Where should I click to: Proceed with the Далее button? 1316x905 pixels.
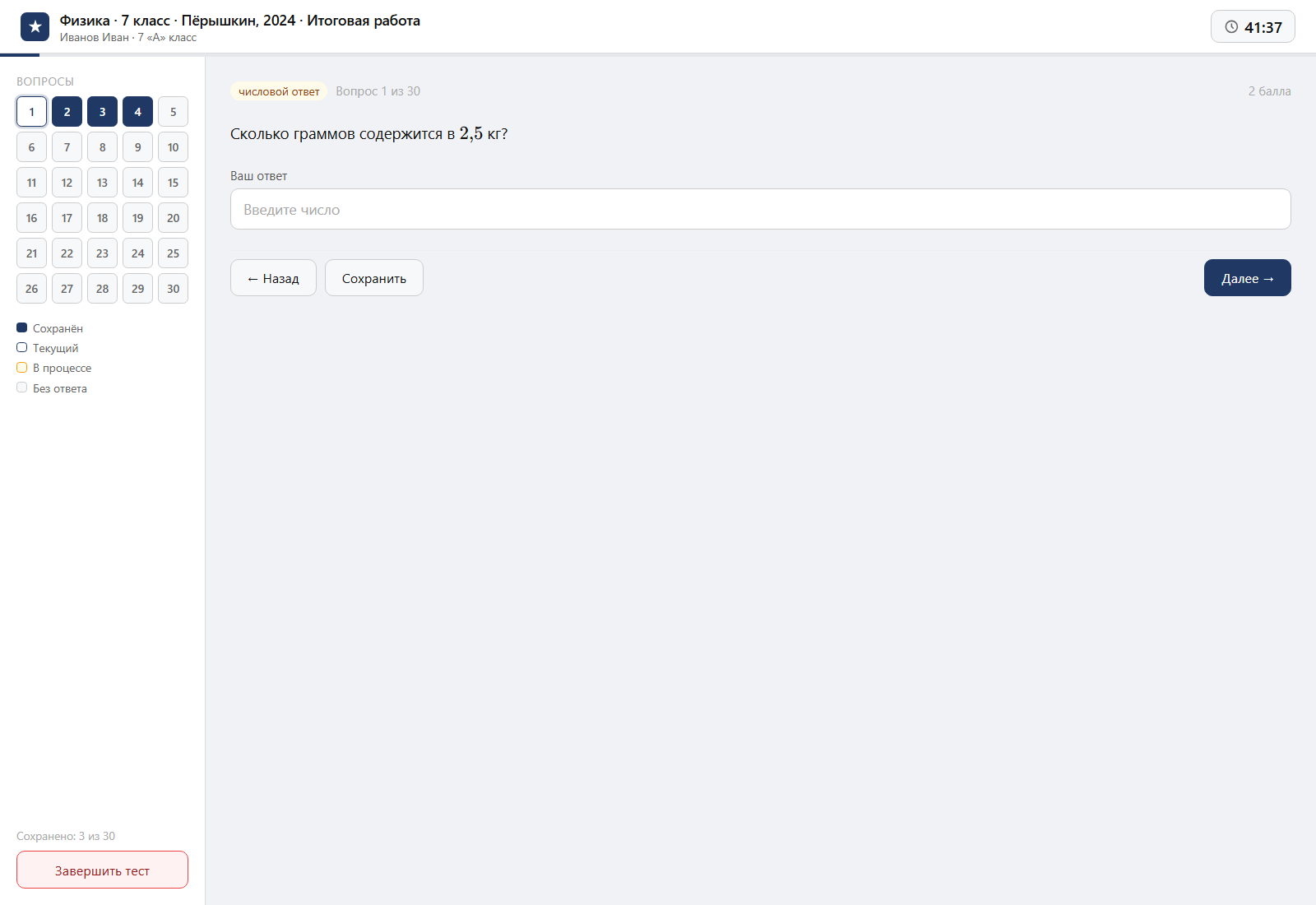1247,278
